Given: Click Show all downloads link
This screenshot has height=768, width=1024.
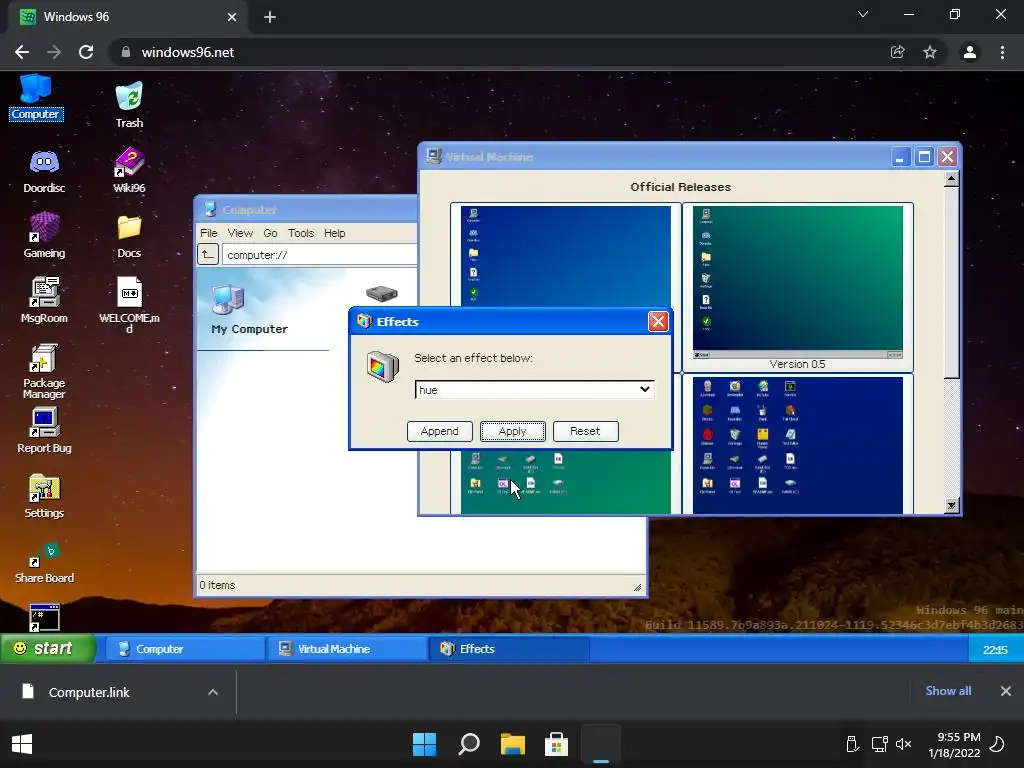Looking at the screenshot, I should pos(948,691).
